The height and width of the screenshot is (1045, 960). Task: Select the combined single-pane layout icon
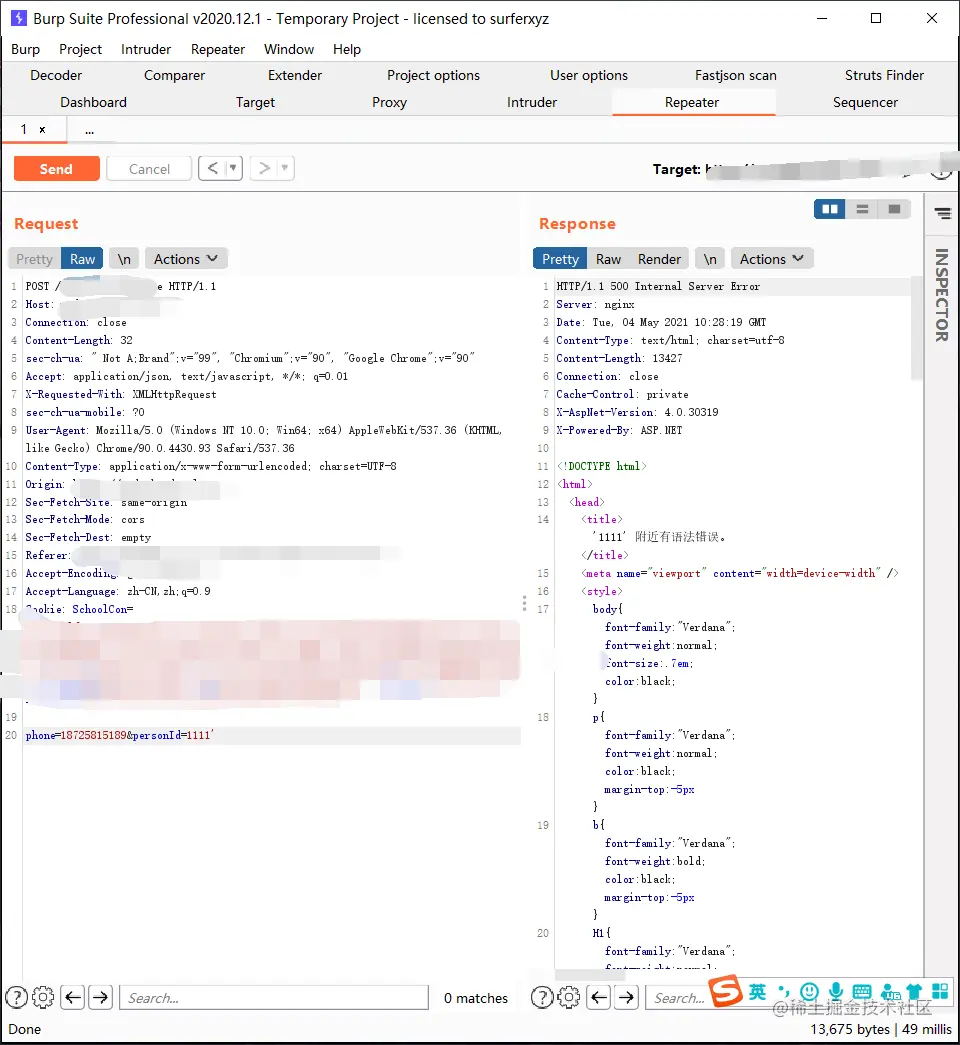894,209
